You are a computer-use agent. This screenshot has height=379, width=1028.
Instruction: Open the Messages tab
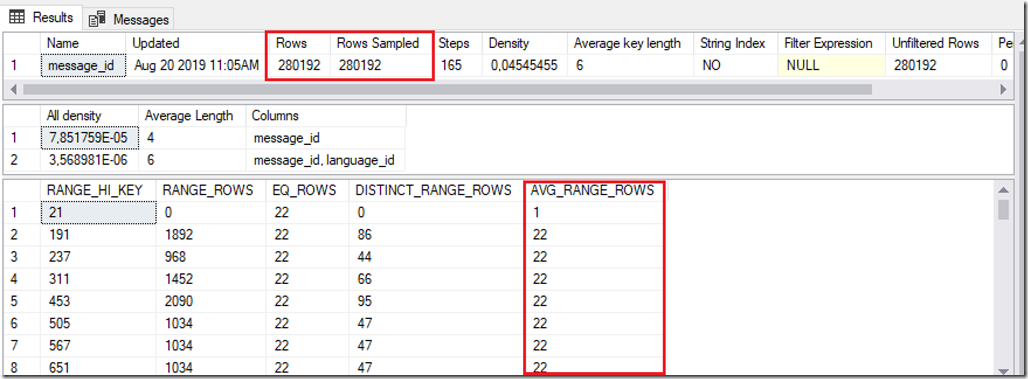(129, 19)
